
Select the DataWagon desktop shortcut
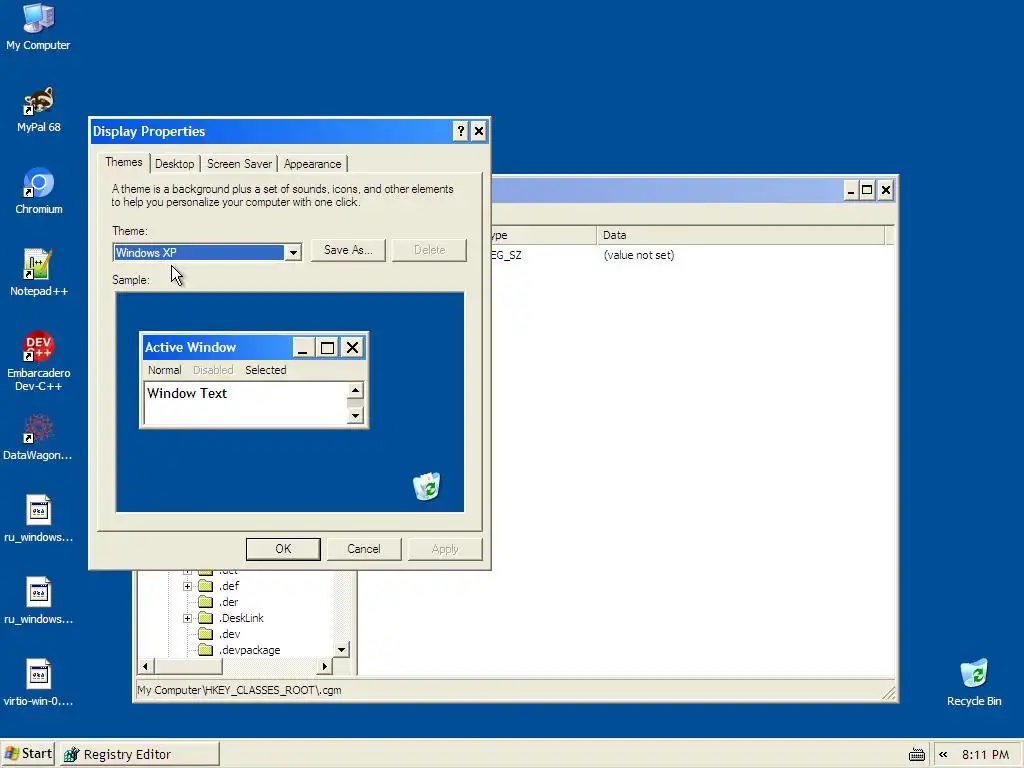pyautogui.click(x=38, y=438)
